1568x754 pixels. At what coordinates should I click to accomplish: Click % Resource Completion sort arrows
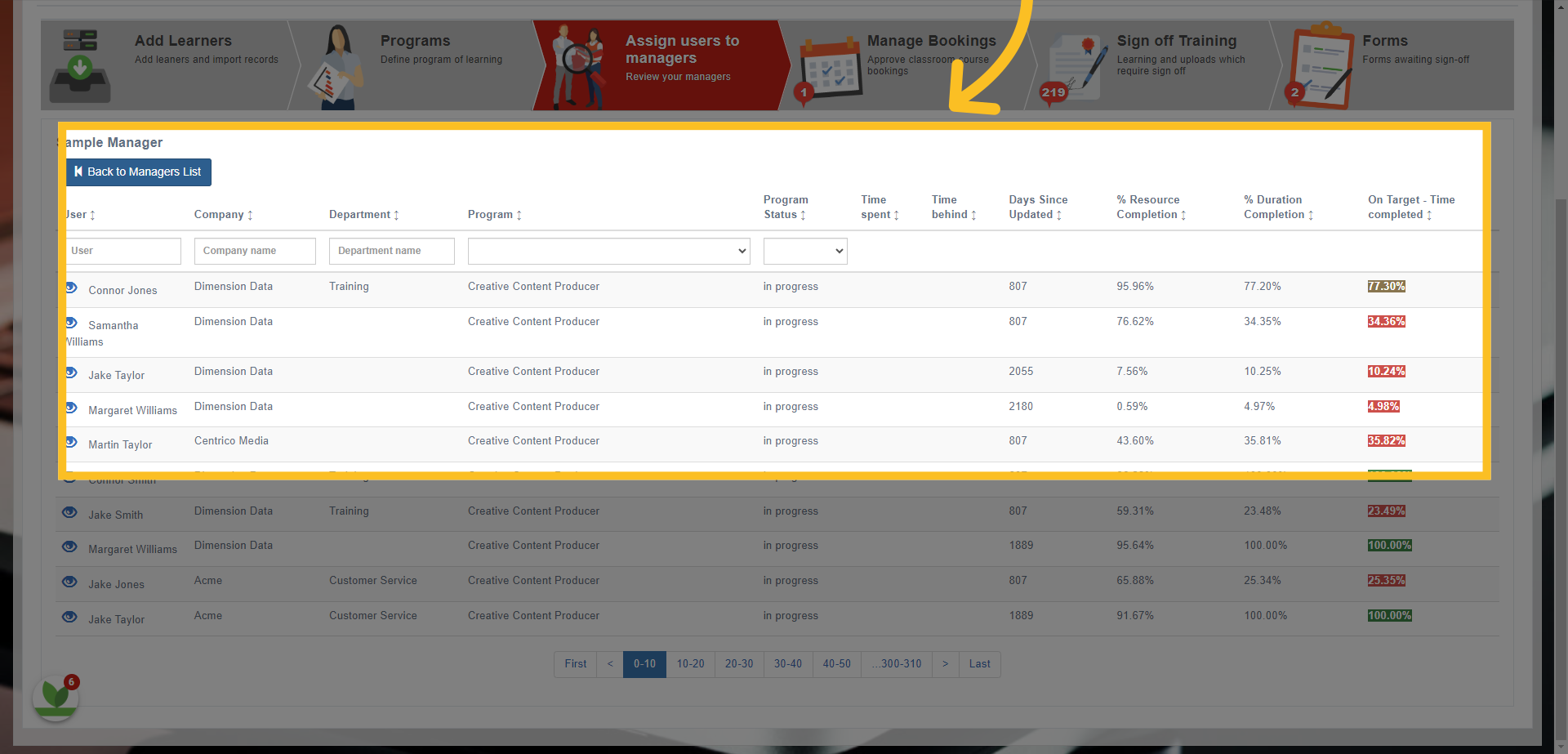pos(1183,216)
